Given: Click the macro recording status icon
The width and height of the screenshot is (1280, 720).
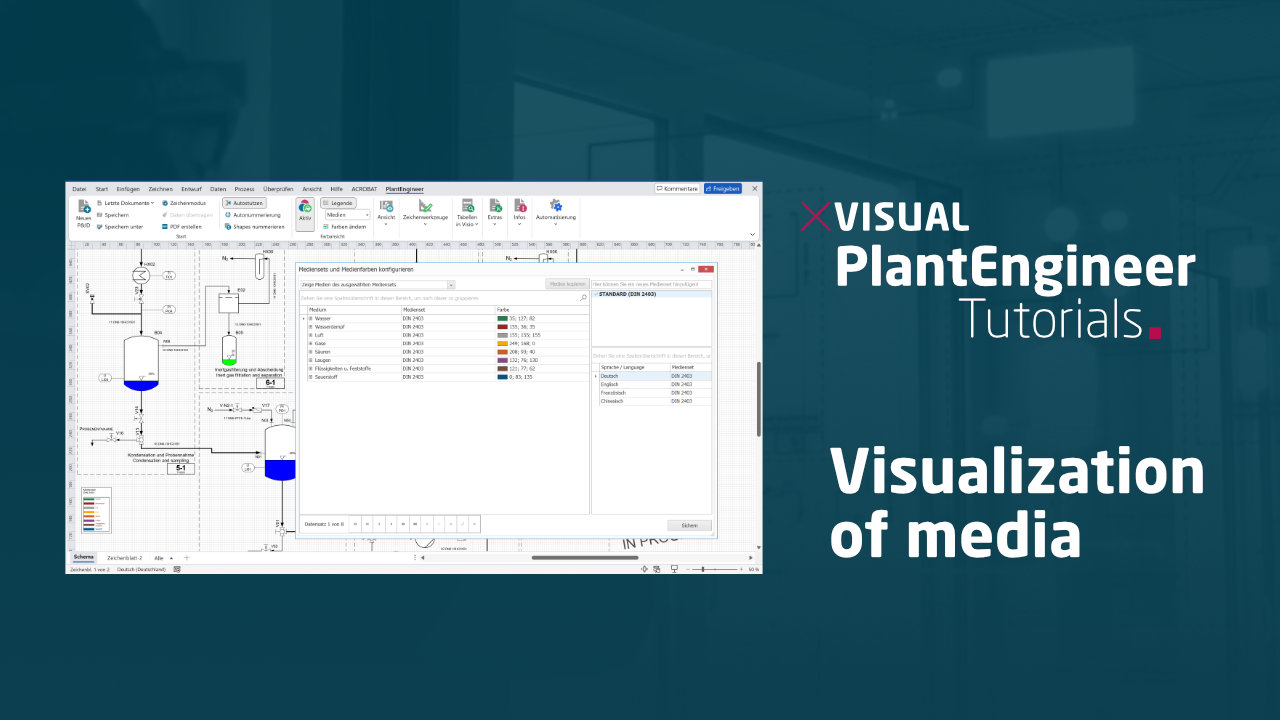Looking at the screenshot, I should [x=177, y=568].
